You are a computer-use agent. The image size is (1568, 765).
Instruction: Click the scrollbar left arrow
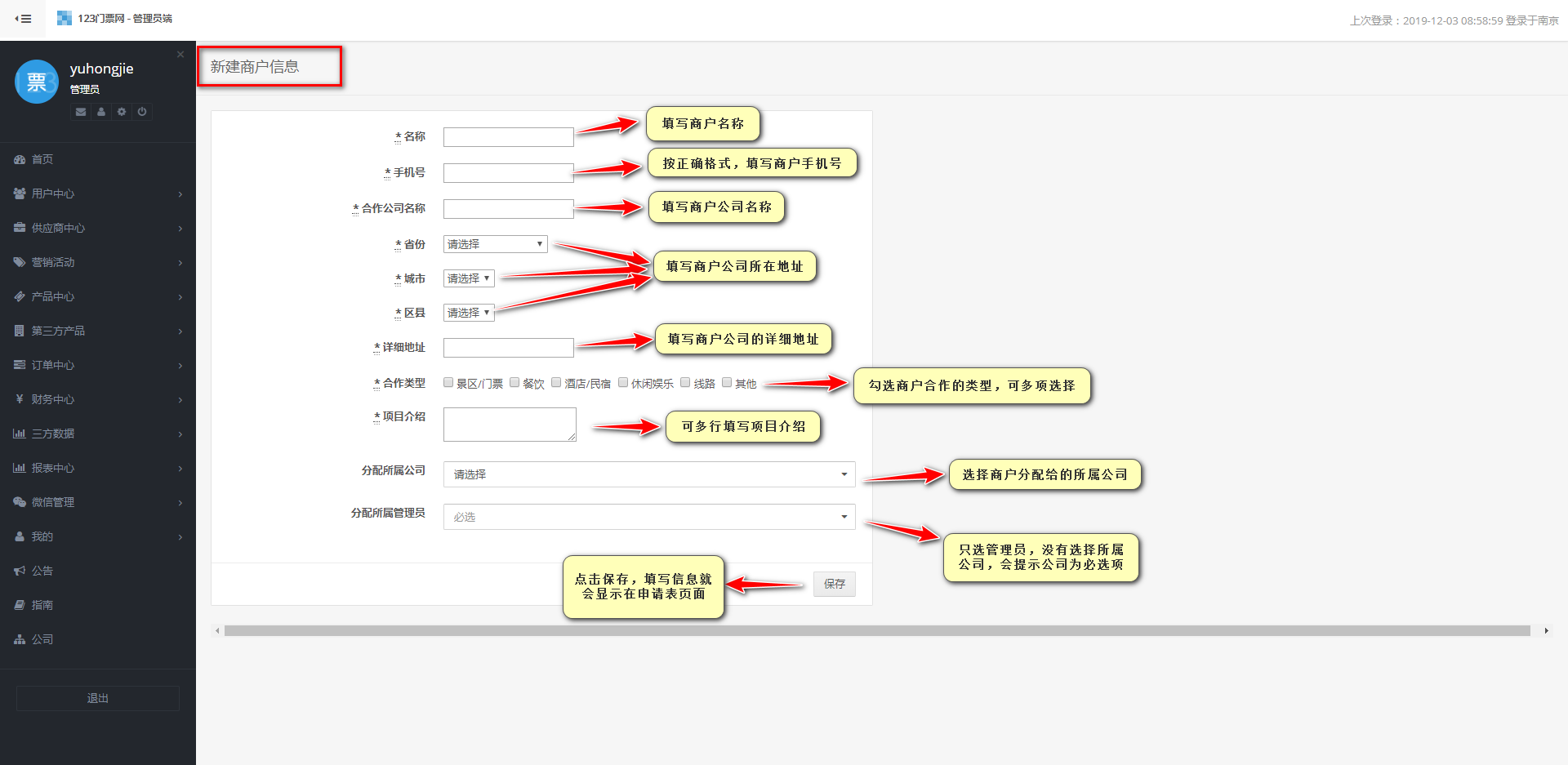tap(217, 630)
